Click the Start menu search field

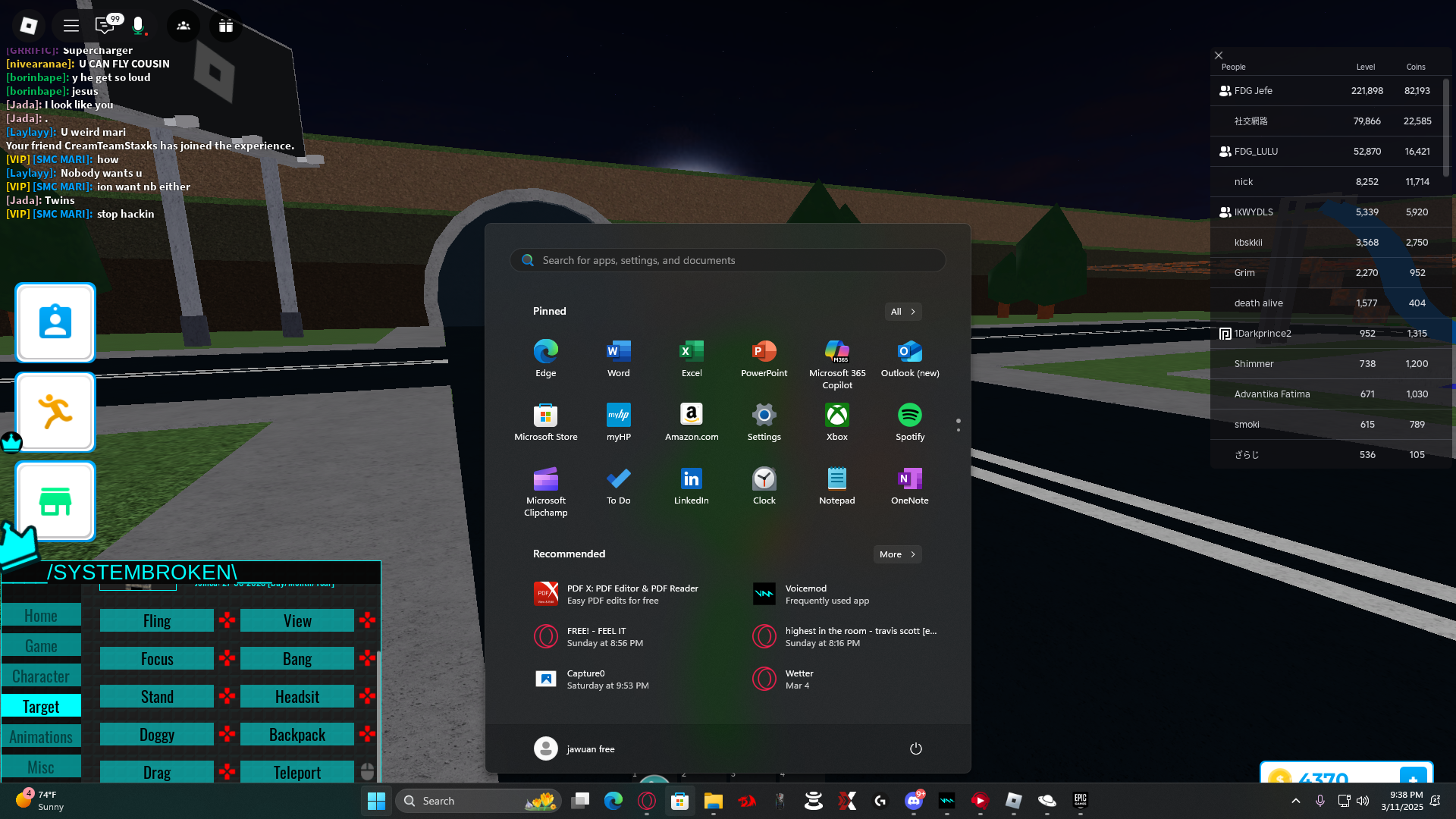point(728,260)
